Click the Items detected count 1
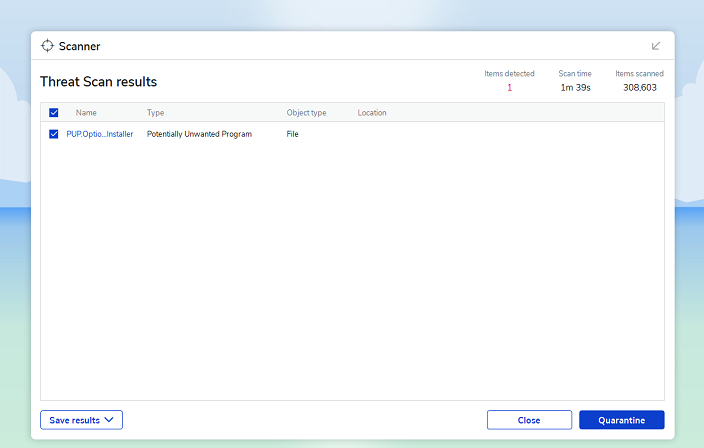This screenshot has height=448, width=704. [510, 88]
